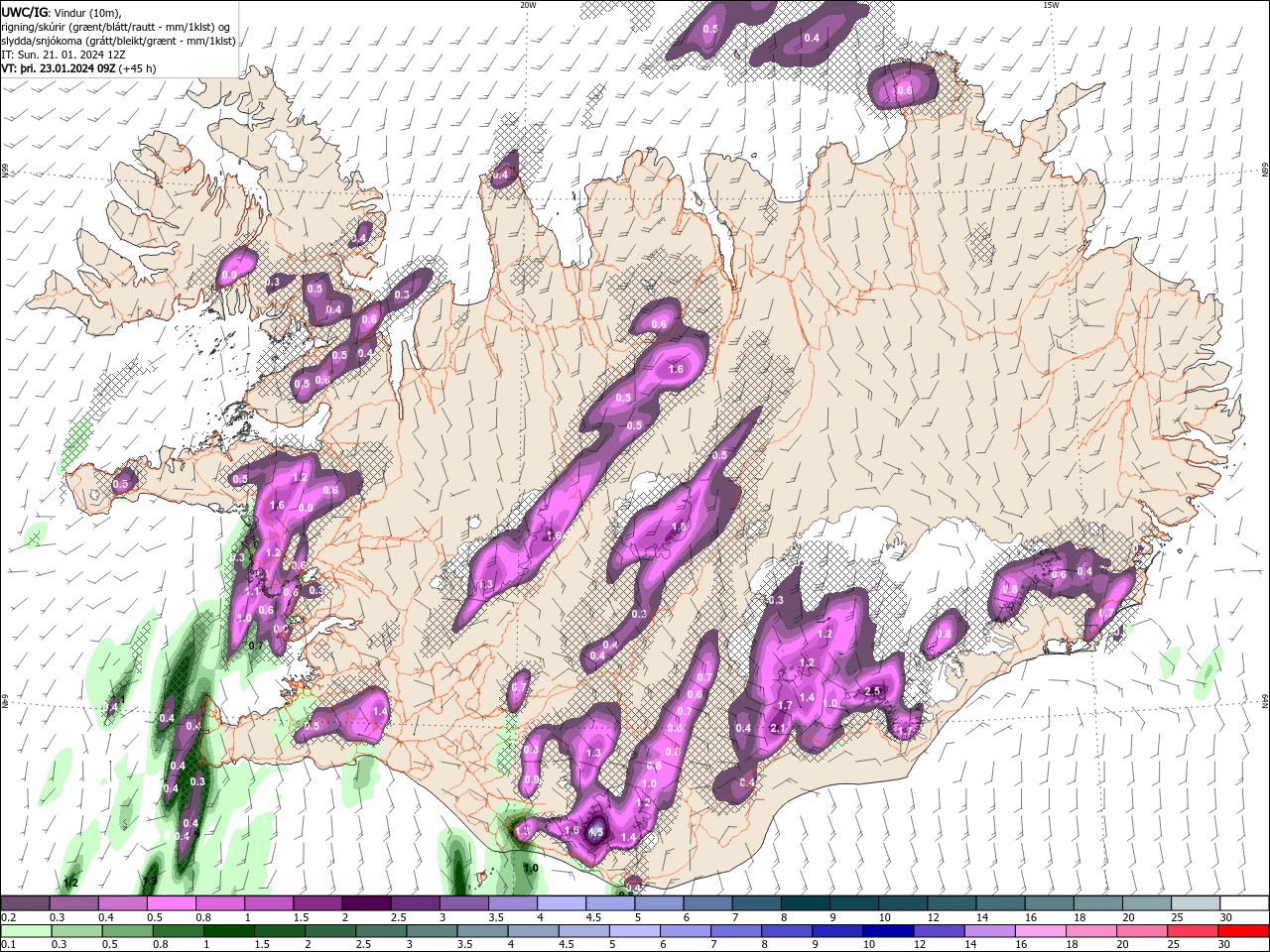Click the '20W' longitude label at the top of the map
The image size is (1270, 952).
pos(528,5)
